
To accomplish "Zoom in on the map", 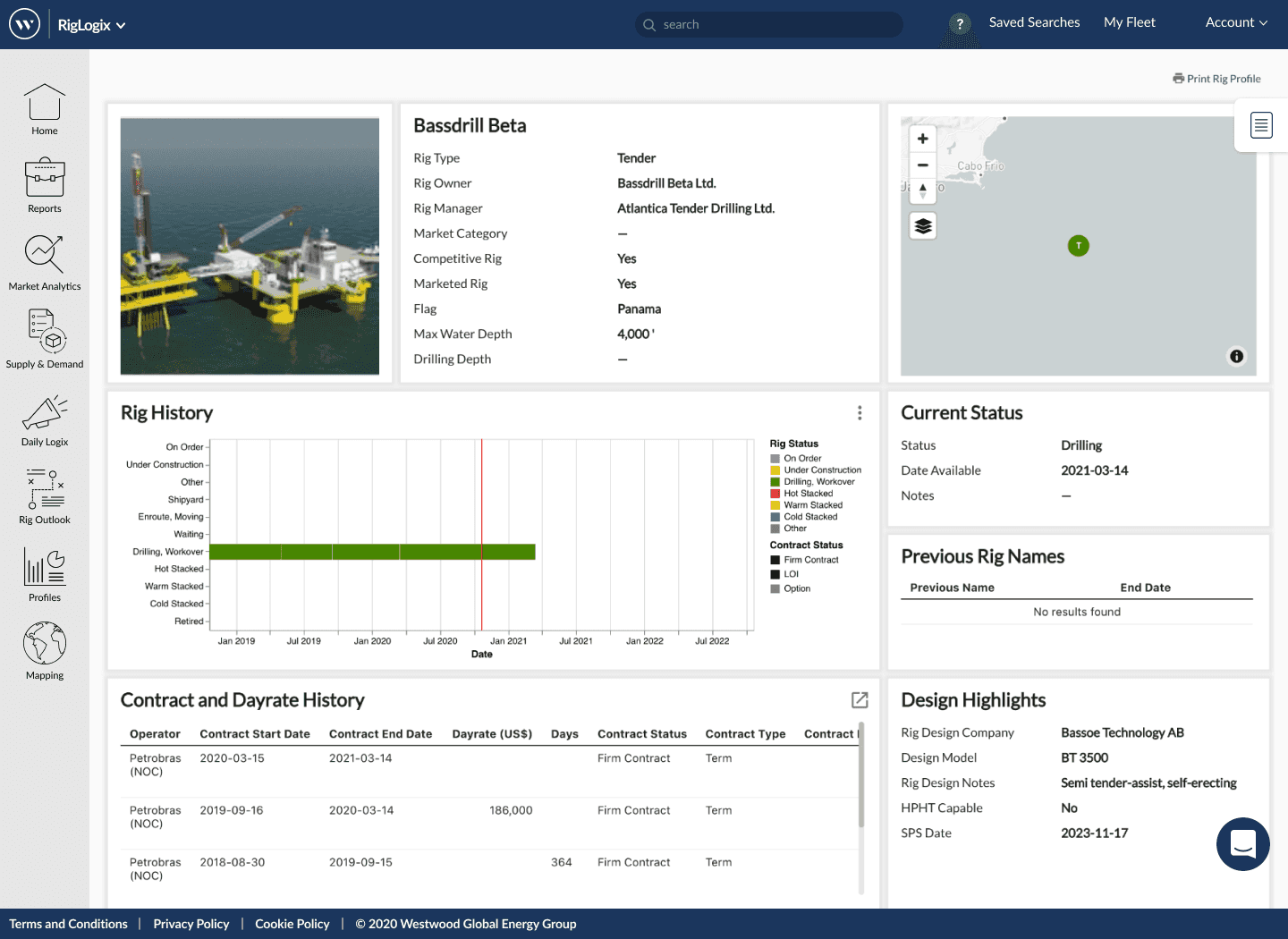I will pos(923,140).
